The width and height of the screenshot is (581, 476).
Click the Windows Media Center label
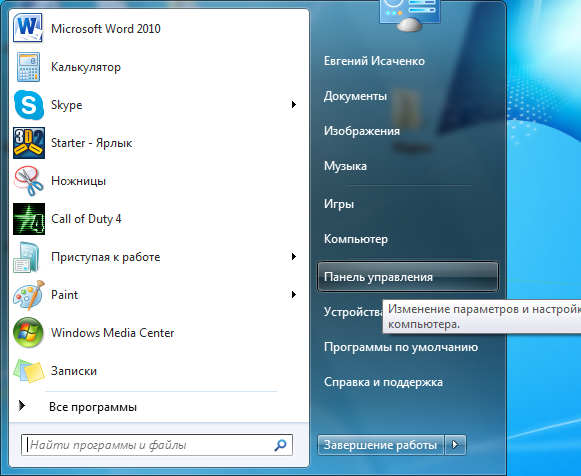(112, 333)
